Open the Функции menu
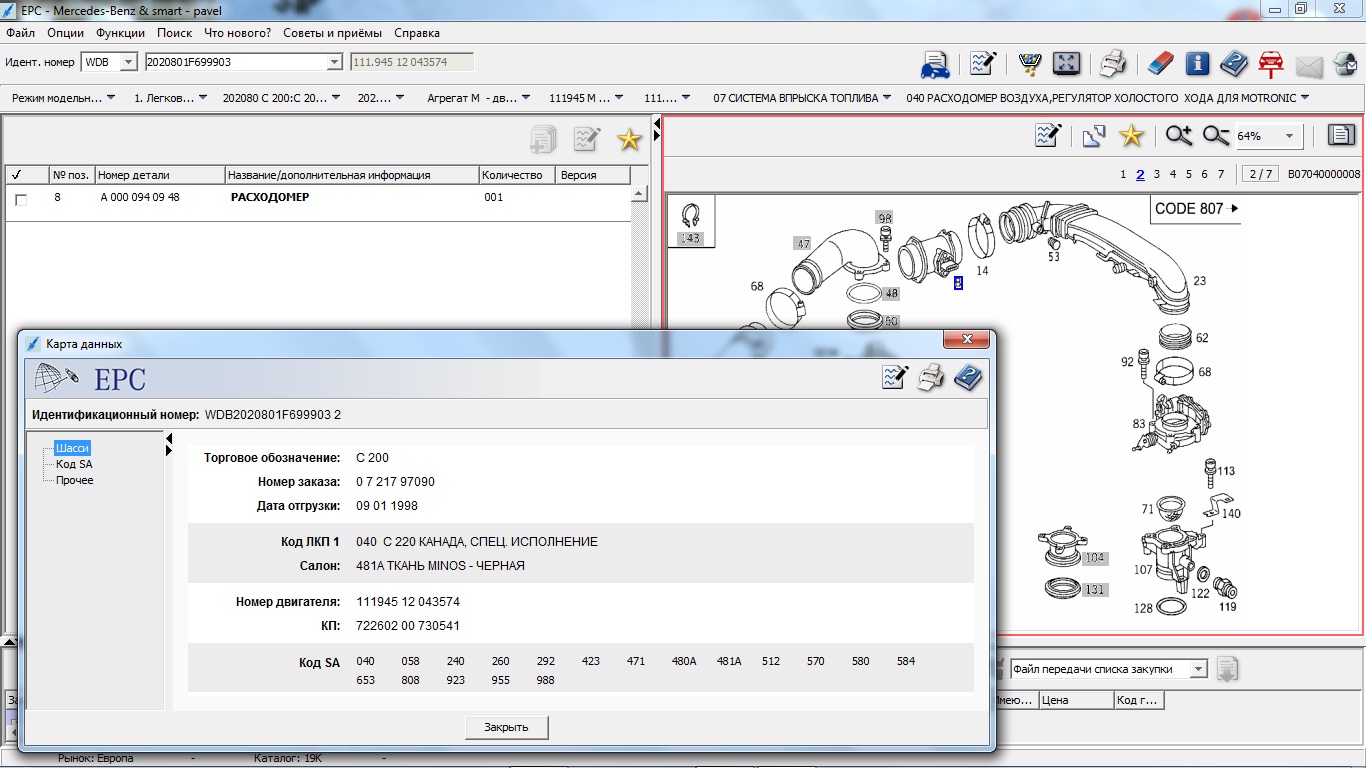This screenshot has width=1366, height=768. coord(120,33)
